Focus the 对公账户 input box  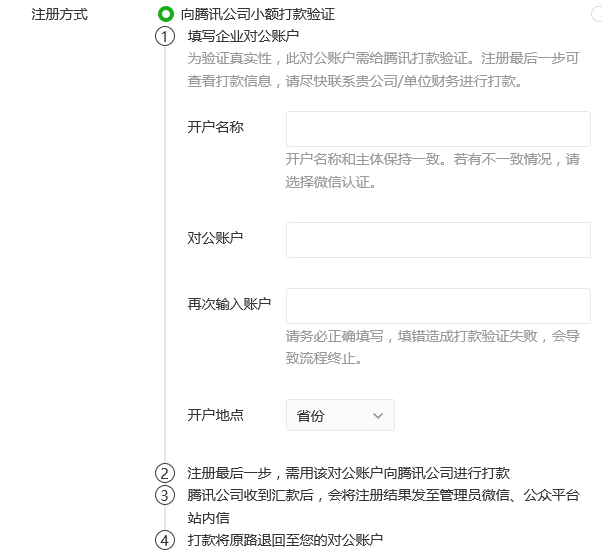tap(438, 240)
